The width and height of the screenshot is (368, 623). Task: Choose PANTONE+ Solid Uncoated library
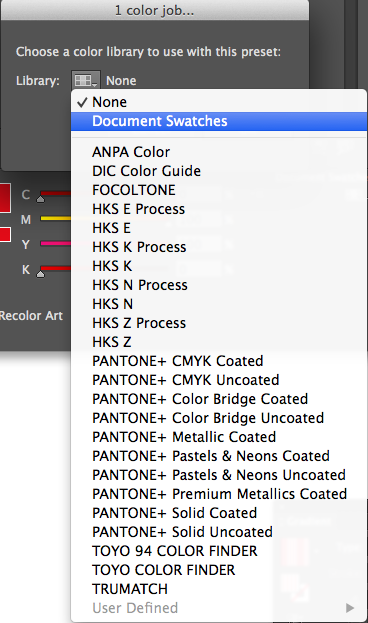pos(219,532)
